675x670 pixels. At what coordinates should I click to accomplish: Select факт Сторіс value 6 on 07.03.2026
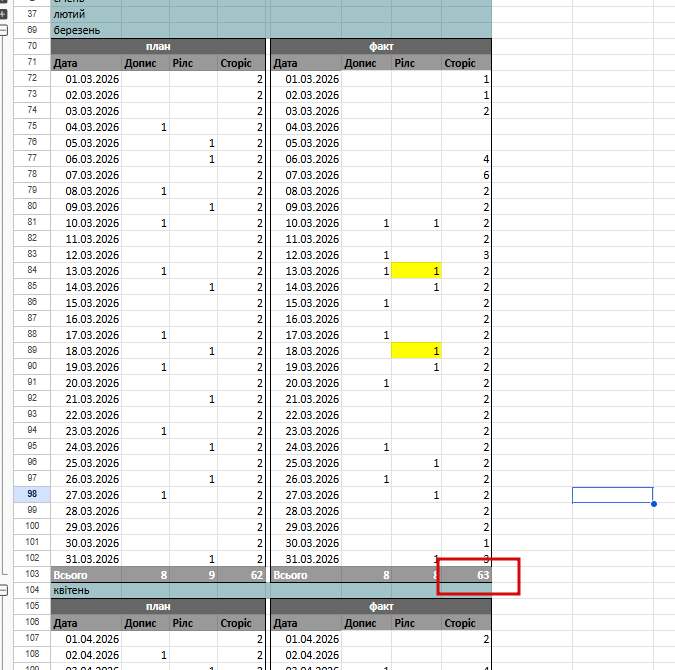(466, 175)
